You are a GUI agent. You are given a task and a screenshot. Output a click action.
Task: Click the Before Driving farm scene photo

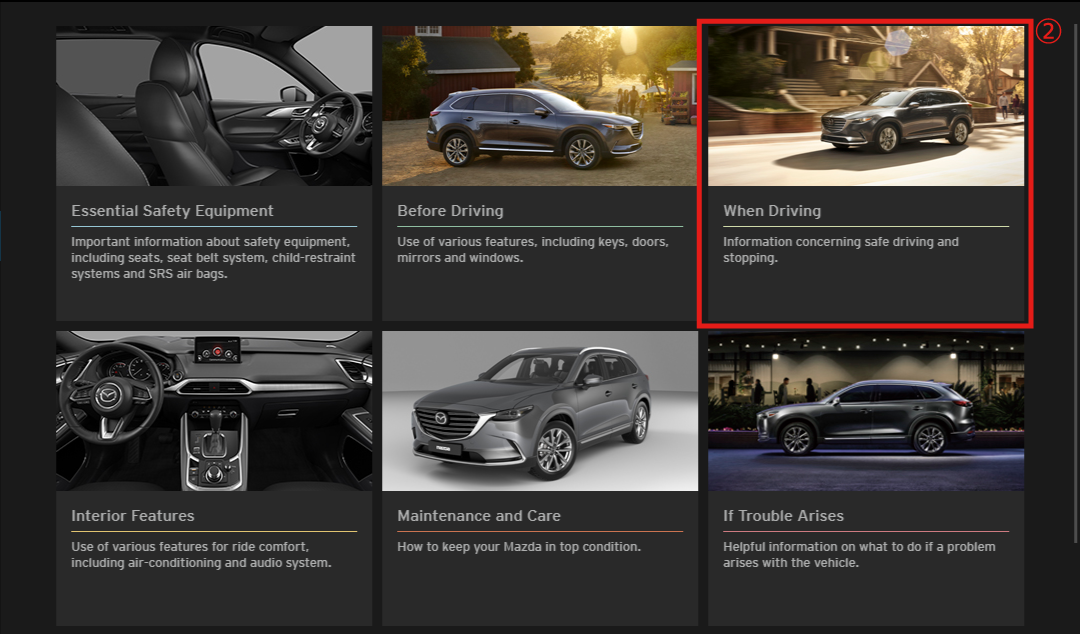coord(540,106)
